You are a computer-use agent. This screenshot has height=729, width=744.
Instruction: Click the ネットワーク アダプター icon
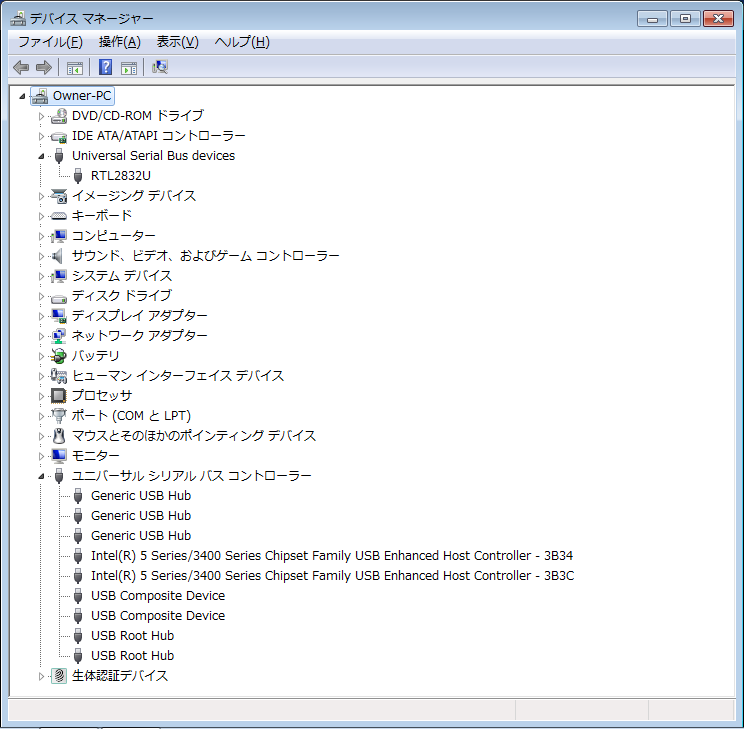pos(59,336)
